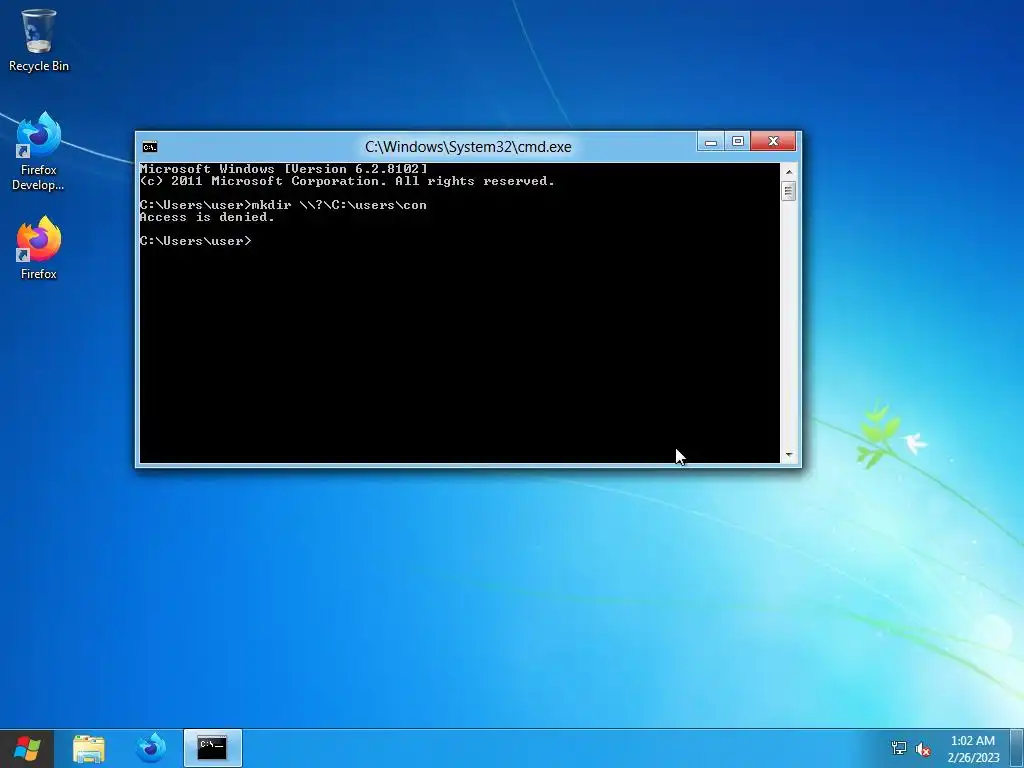Click the last 'C:\Users\user>' prompt

tap(195, 241)
